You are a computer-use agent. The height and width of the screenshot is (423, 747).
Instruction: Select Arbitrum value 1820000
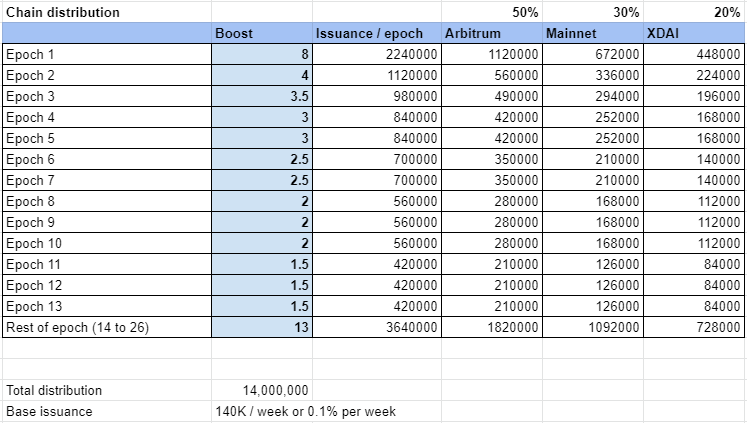(492, 327)
